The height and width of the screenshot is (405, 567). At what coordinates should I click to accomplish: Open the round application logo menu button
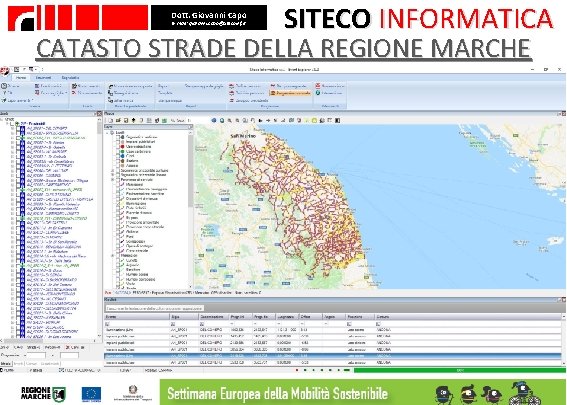(4, 71)
